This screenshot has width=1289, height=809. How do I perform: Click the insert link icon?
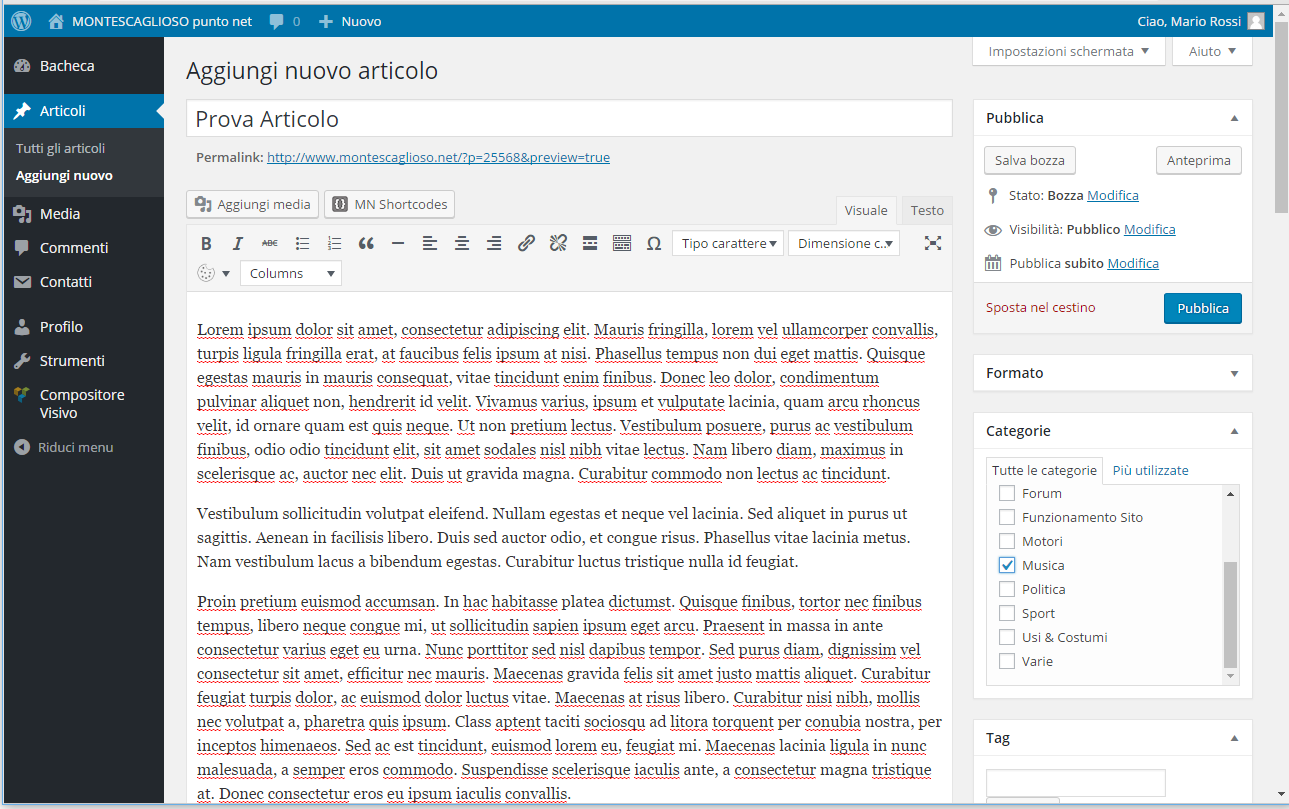[x=526, y=243]
